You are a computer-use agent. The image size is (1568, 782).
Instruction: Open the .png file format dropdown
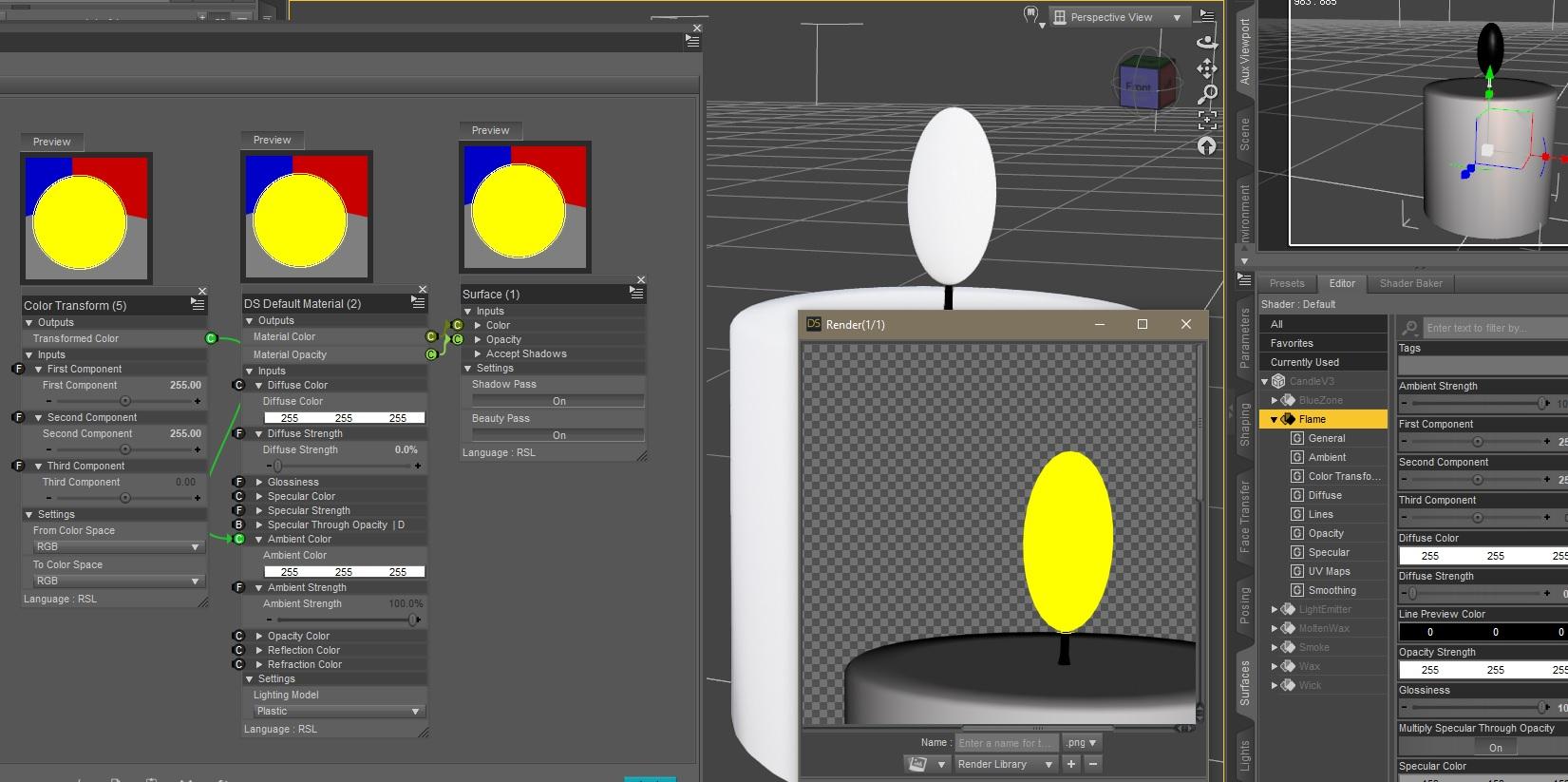pyautogui.click(x=1081, y=743)
